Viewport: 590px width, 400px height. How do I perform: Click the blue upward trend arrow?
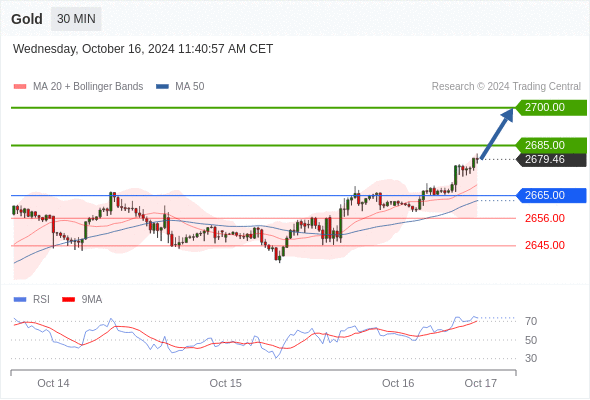click(x=497, y=134)
